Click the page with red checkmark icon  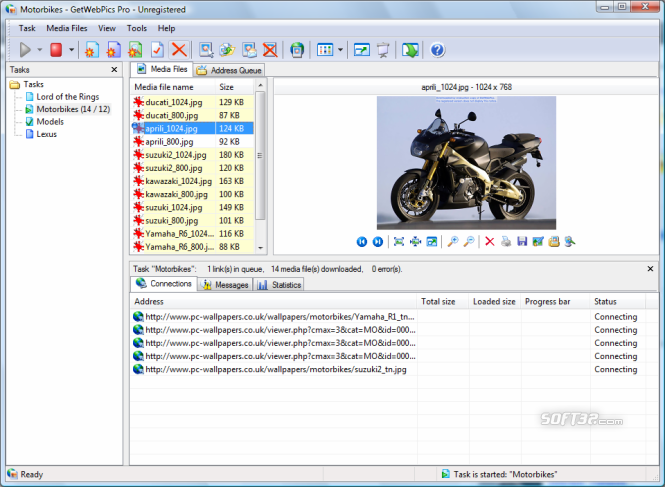point(157,50)
